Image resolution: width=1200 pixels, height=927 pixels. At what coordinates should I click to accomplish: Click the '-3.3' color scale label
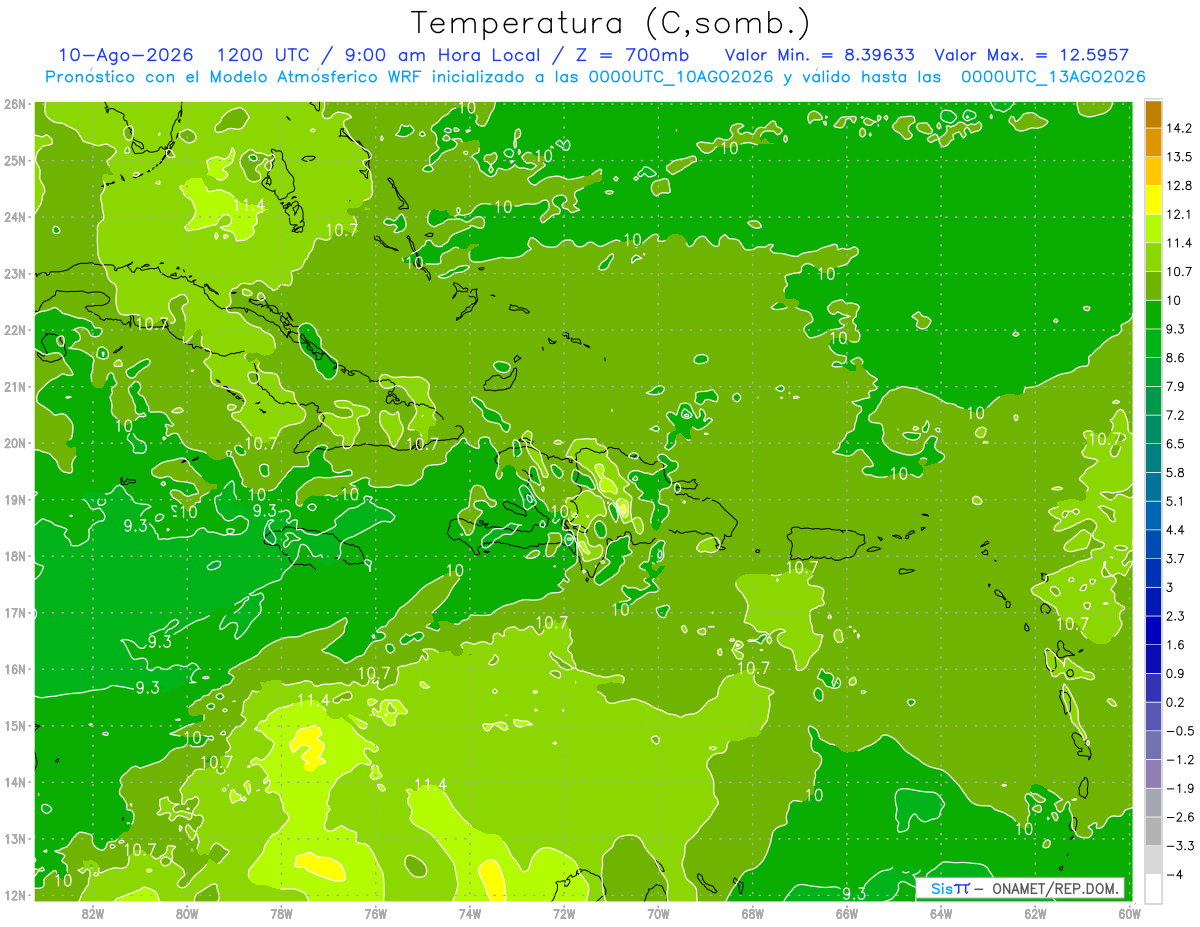(1180, 846)
